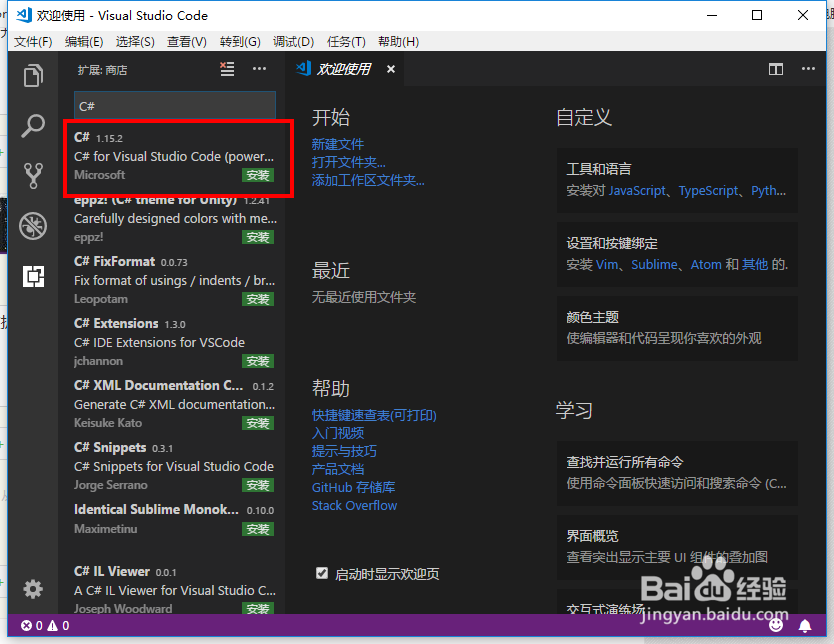Install the C# FixFormat extension
The image size is (834, 644).
click(x=258, y=299)
